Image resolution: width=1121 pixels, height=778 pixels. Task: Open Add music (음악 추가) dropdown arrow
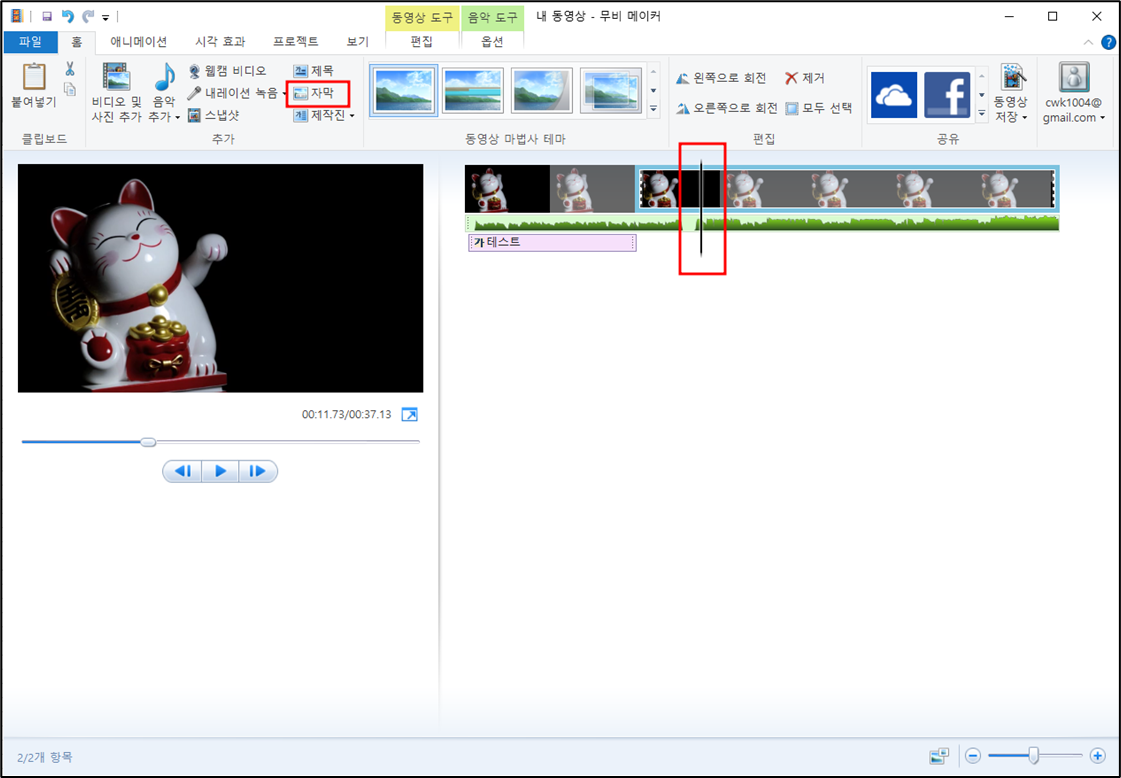point(177,117)
